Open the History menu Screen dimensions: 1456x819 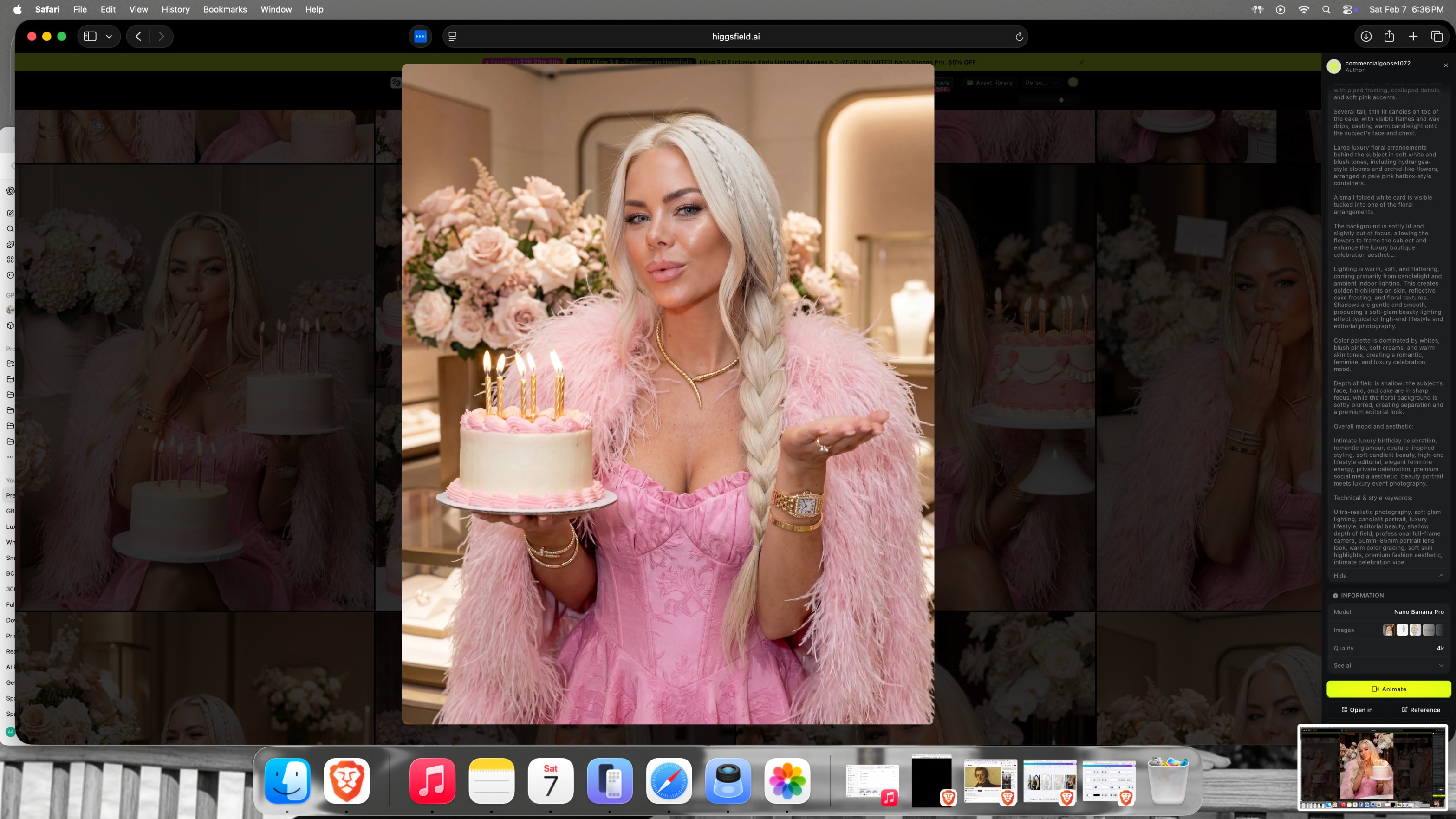175,10
